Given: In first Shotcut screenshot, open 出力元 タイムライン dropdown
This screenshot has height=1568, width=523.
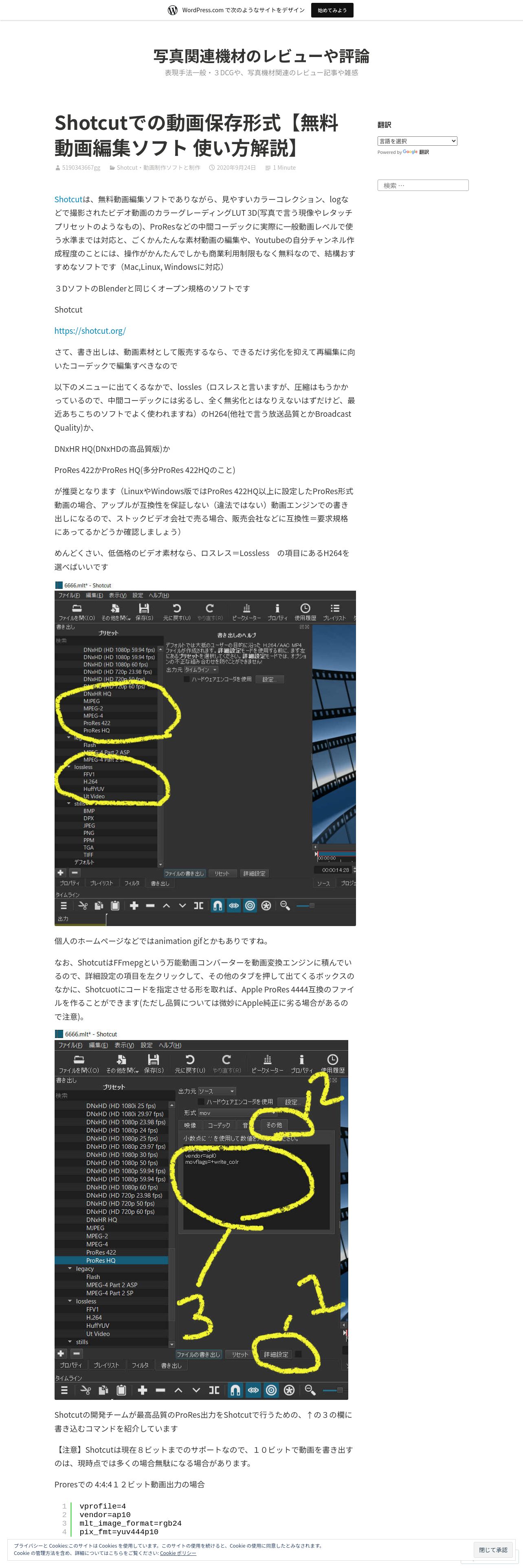Looking at the screenshot, I should (x=201, y=670).
